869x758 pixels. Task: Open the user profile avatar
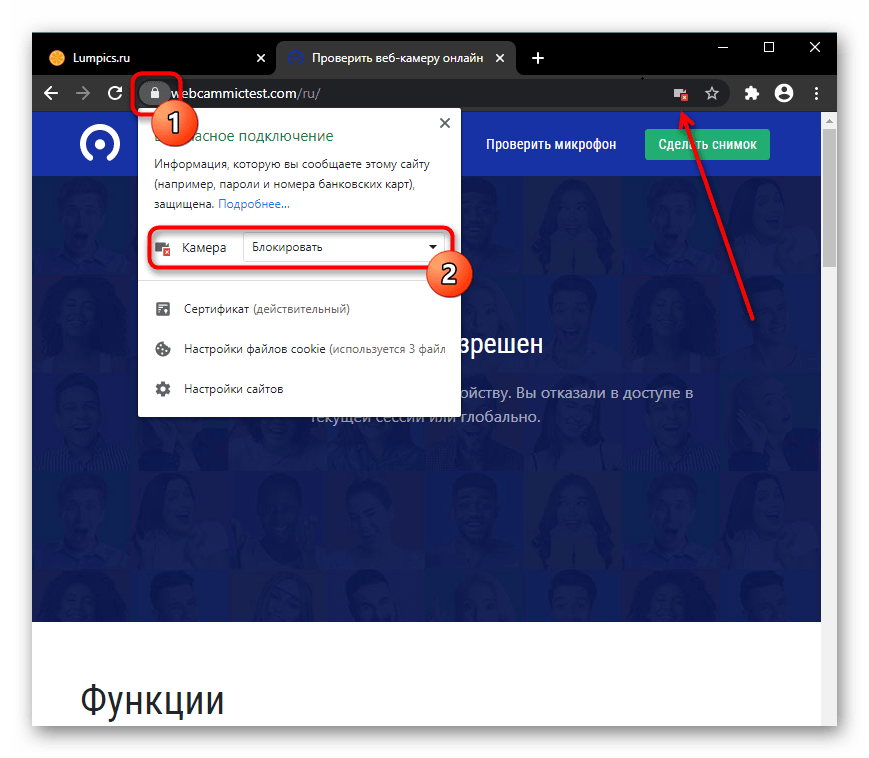(784, 93)
